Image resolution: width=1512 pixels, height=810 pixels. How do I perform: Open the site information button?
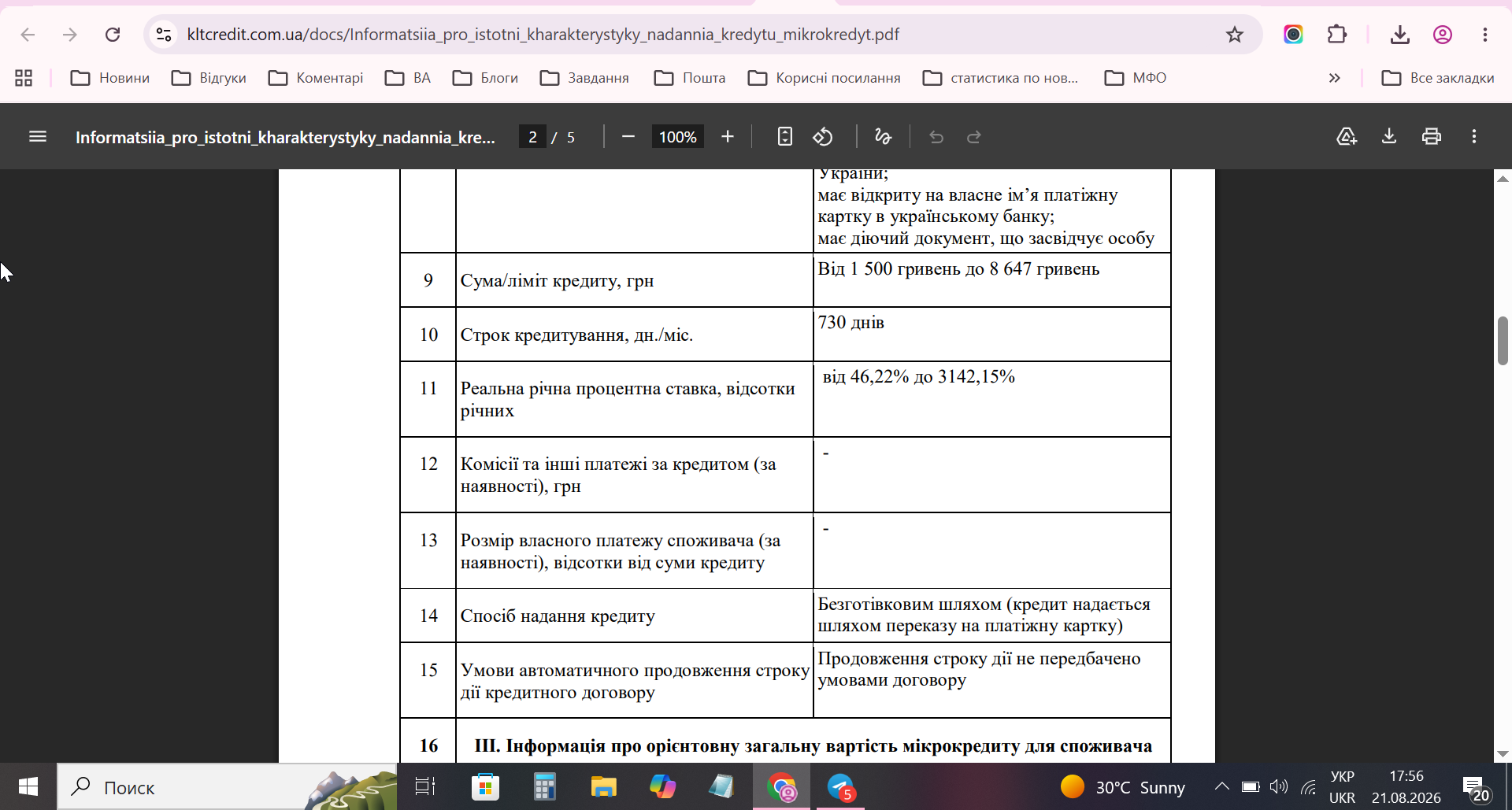point(164,35)
